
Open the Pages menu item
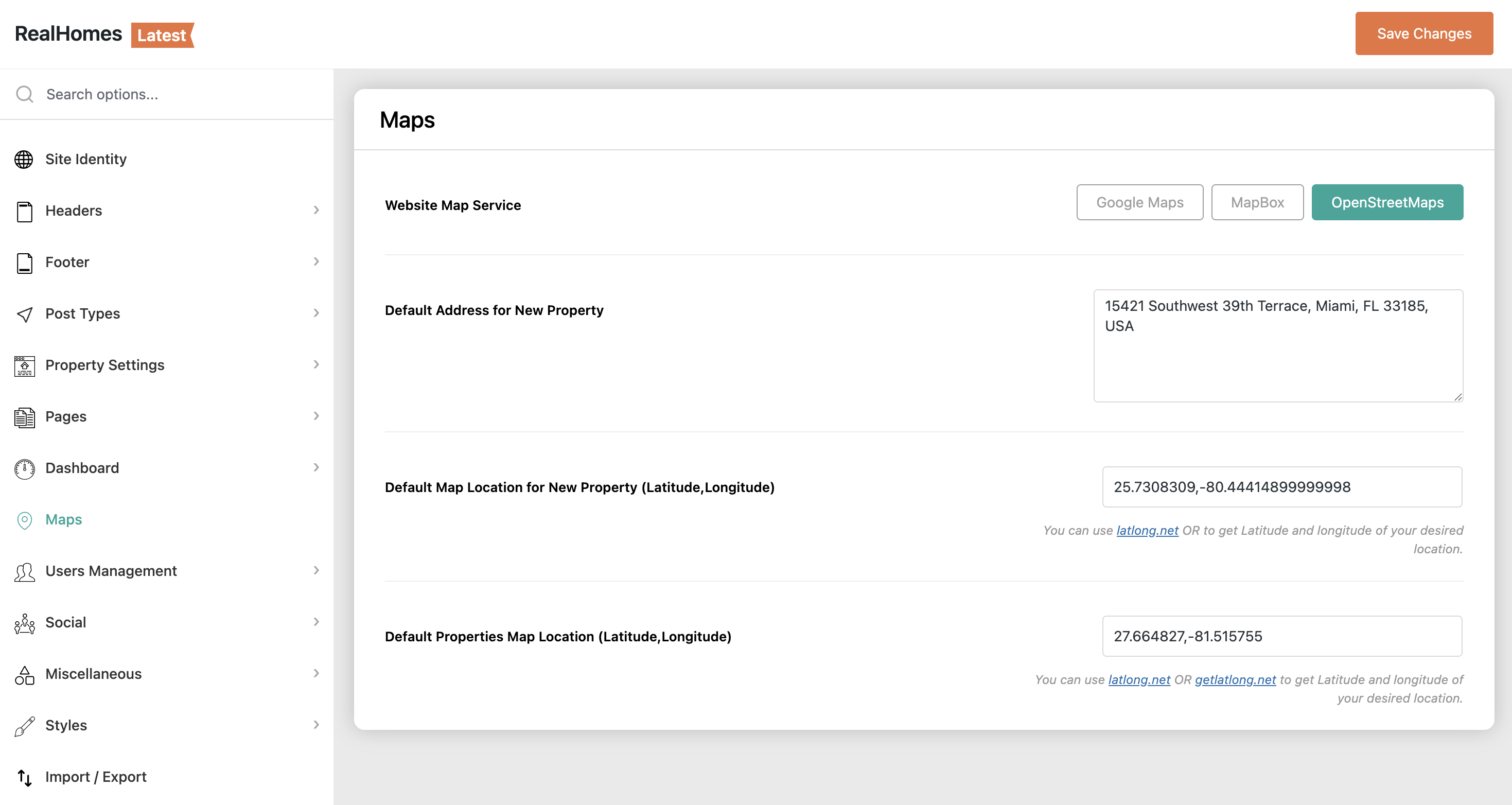click(x=66, y=416)
